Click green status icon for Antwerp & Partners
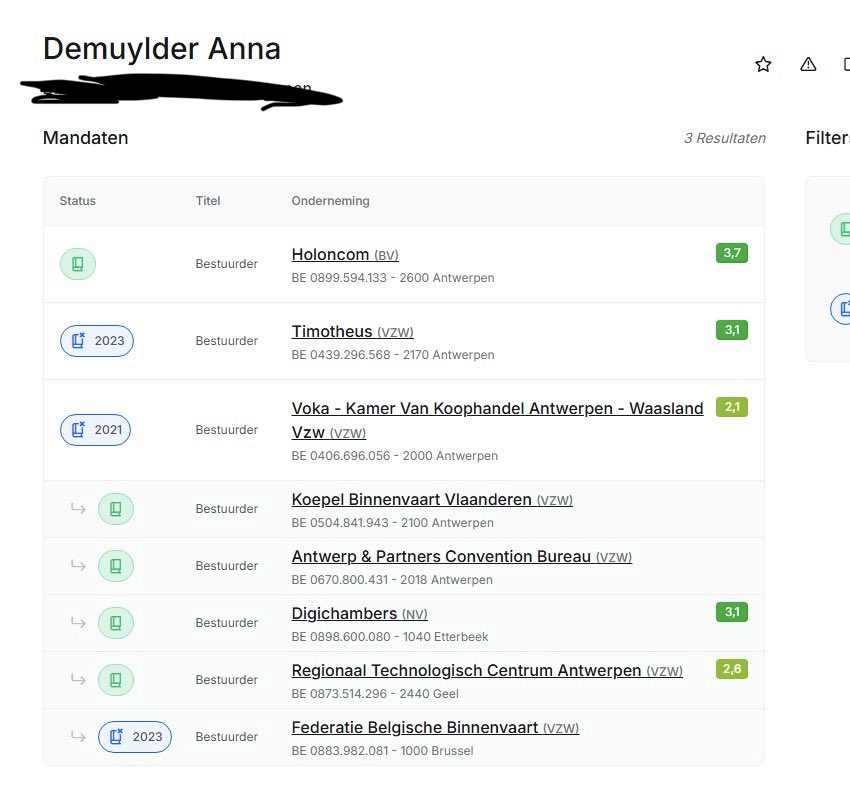The height and width of the screenshot is (788, 850). 115,566
